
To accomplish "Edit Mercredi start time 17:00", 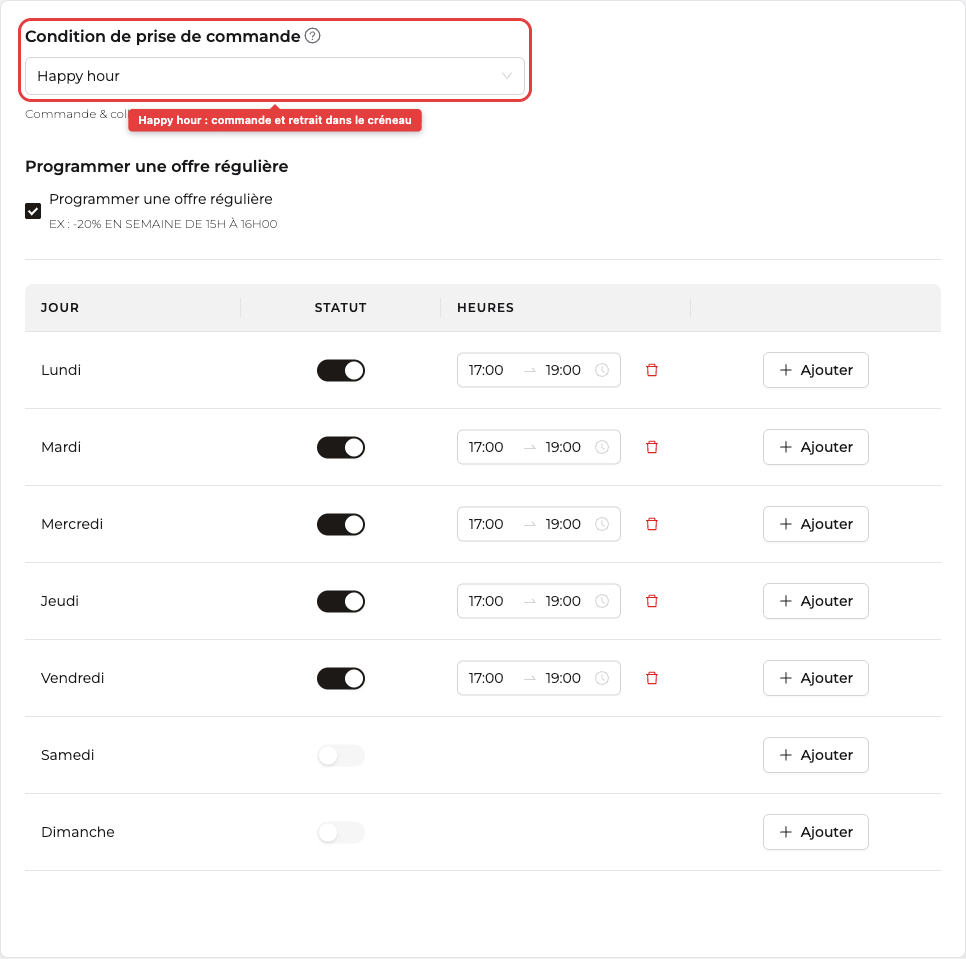I will click(486, 524).
